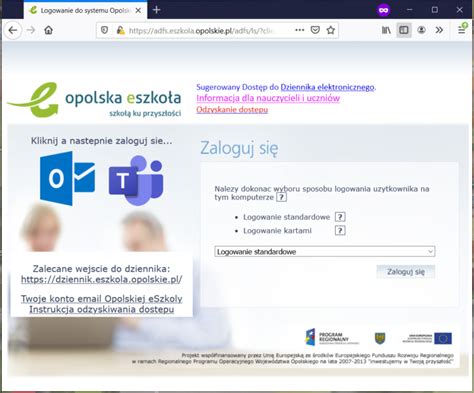Image resolution: width=474 pixels, height=393 pixels.
Task: Open Instrukcja odzyskiwania dostępu link
Action: [x=102, y=309]
